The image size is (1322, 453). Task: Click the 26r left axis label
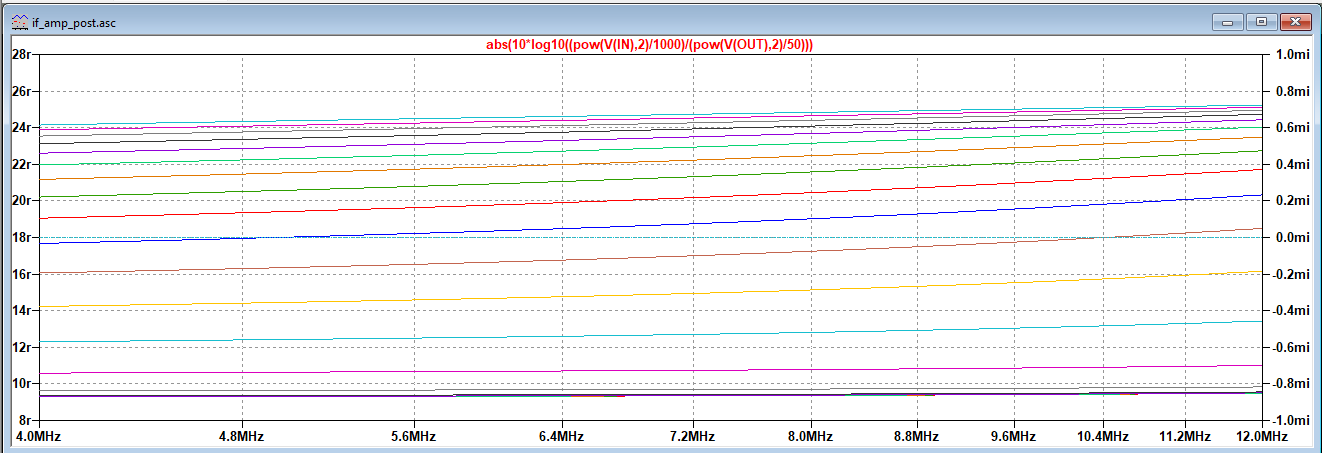click(22, 91)
